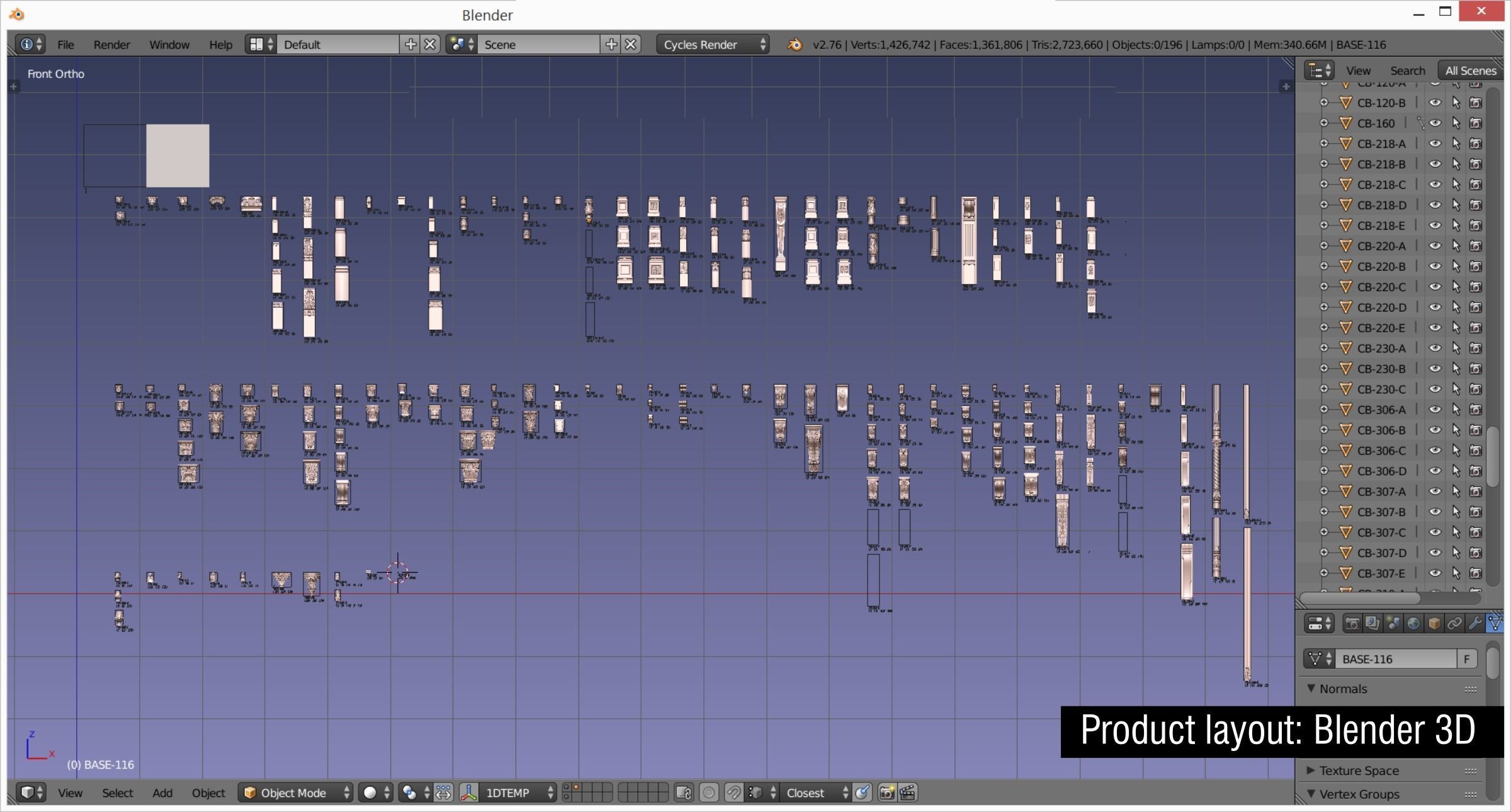Image resolution: width=1511 pixels, height=812 pixels.
Task: Click the OpenGL render animation clapper icon
Action: 907,793
